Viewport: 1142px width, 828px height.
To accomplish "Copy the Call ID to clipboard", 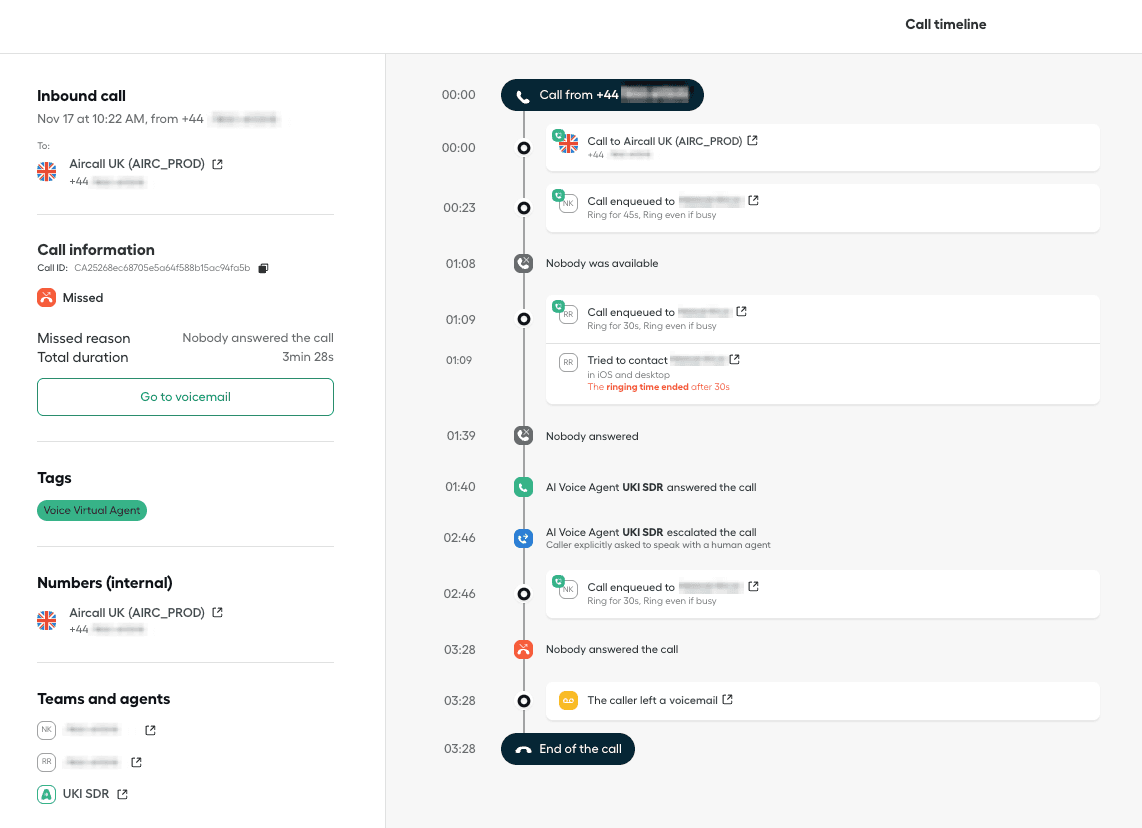I will coord(263,267).
